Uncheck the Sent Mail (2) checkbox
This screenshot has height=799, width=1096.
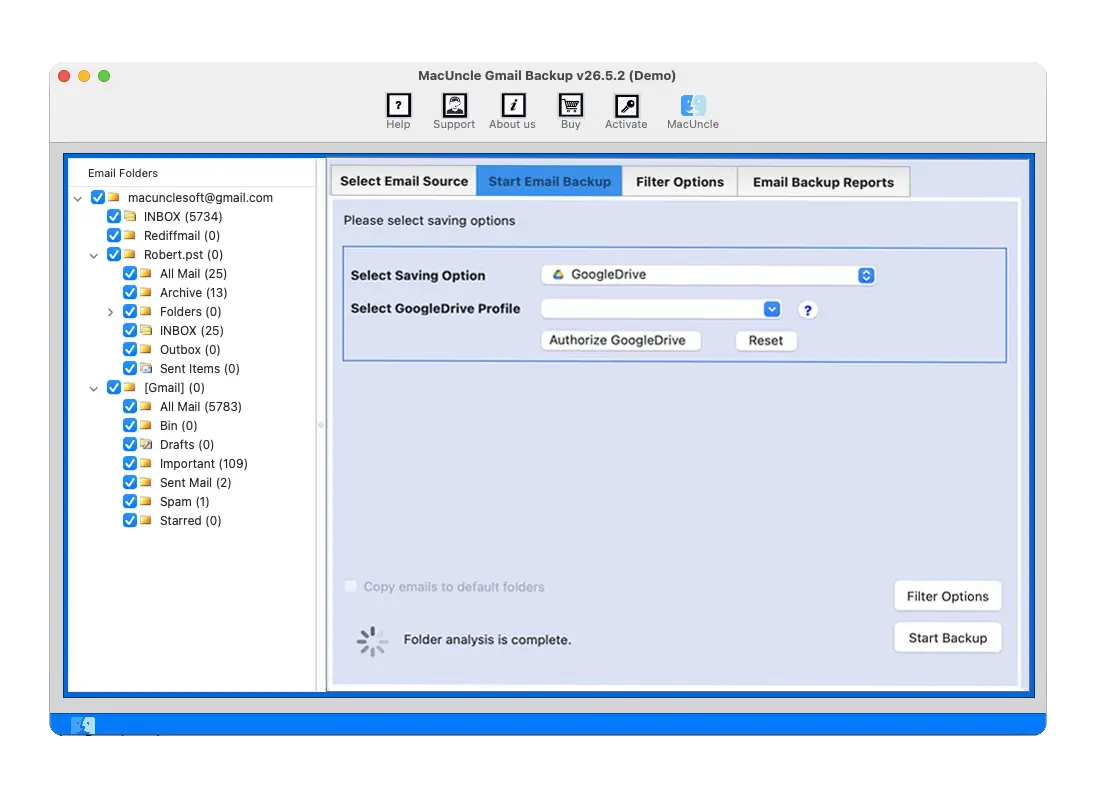pyautogui.click(x=130, y=482)
